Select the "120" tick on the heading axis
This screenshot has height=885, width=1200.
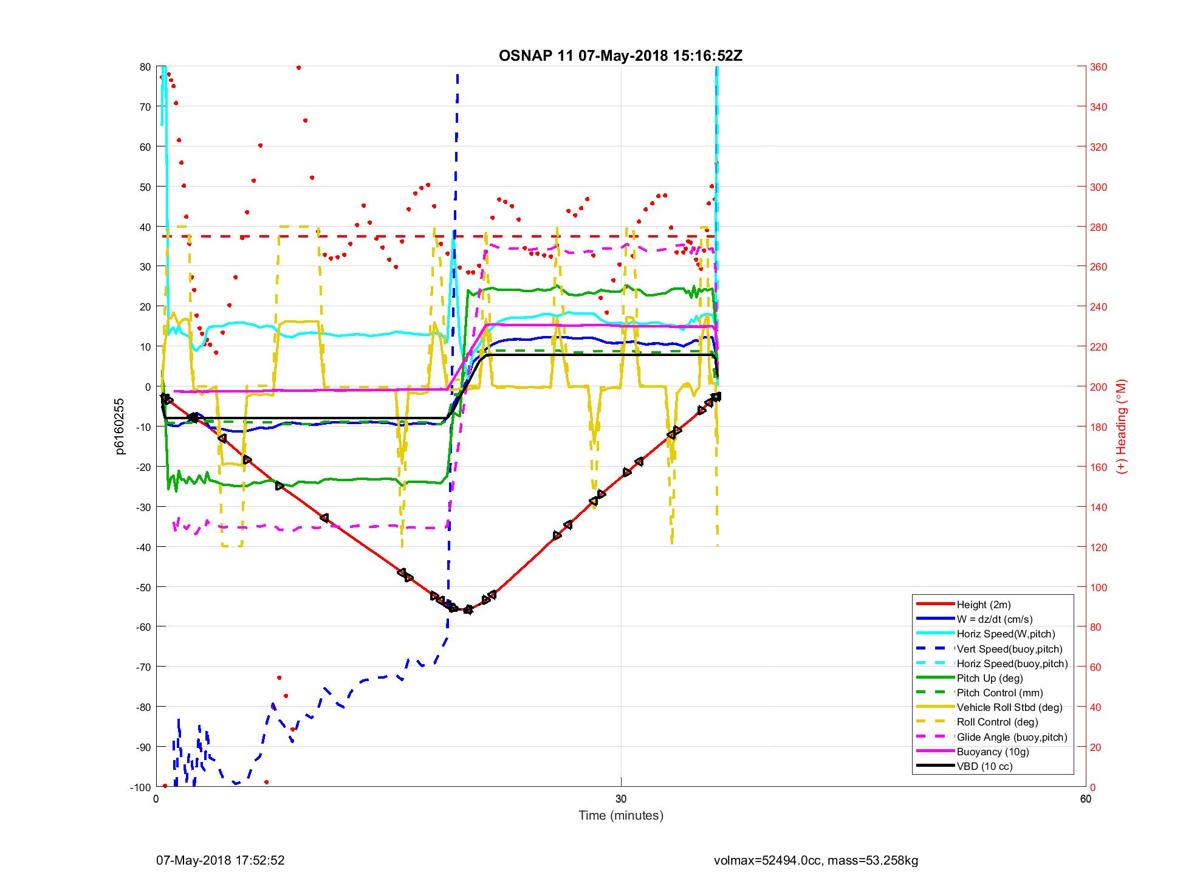1099,547
